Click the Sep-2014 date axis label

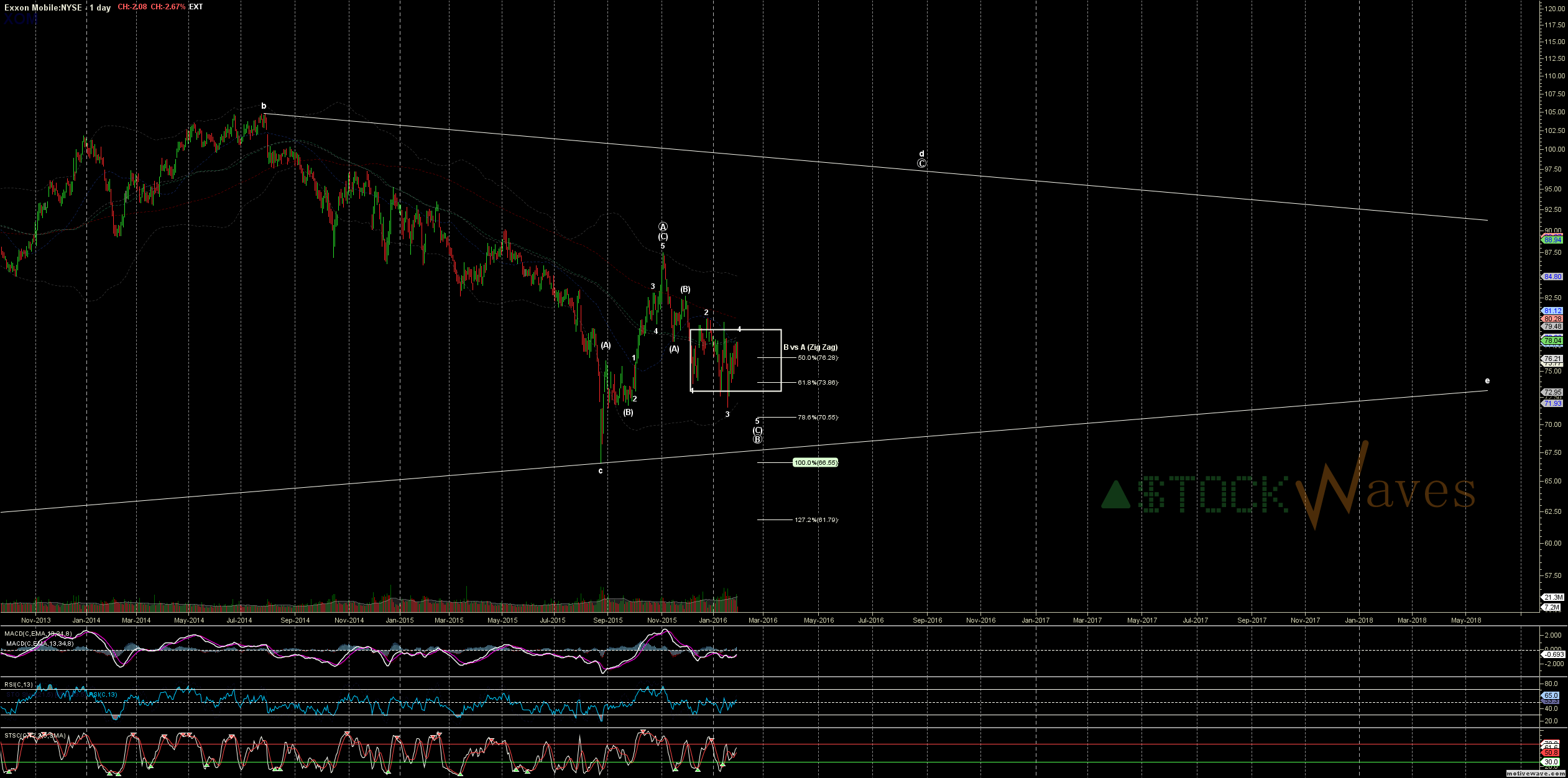[295, 620]
